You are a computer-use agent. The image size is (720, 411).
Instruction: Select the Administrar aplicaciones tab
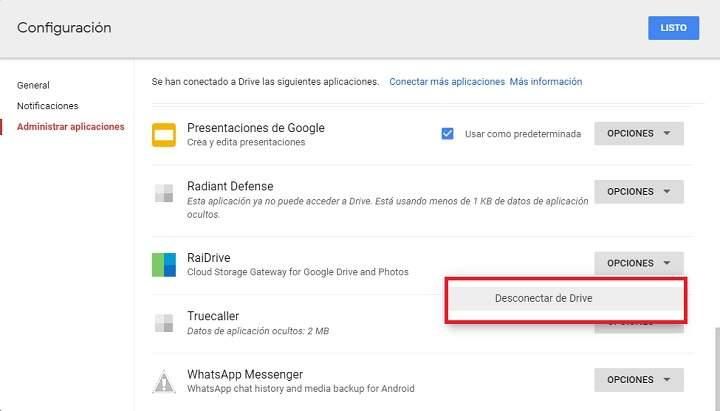point(70,127)
